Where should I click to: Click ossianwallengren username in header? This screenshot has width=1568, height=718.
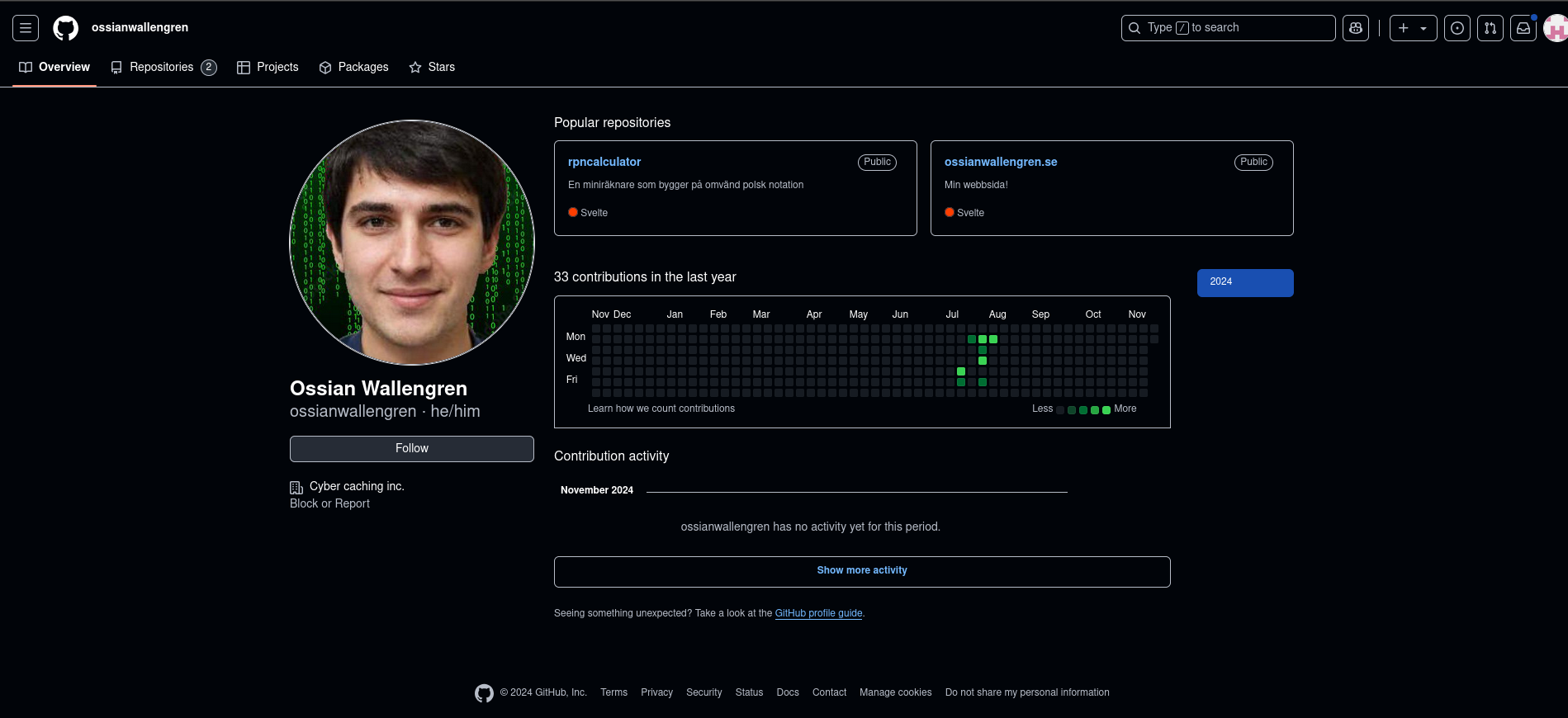(140, 27)
